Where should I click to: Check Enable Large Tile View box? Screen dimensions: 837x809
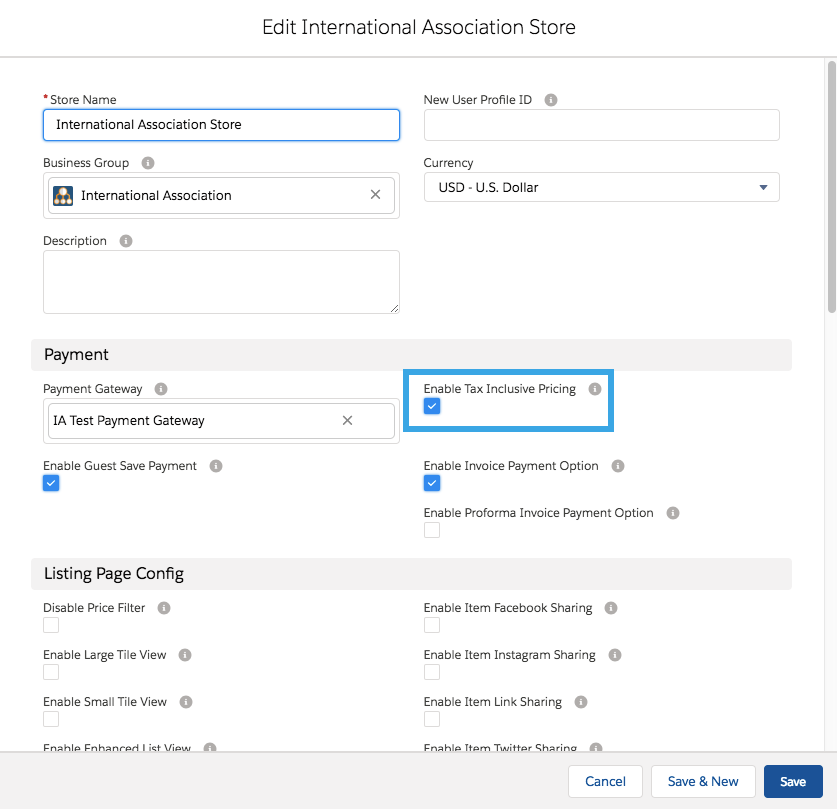pyautogui.click(x=51, y=672)
